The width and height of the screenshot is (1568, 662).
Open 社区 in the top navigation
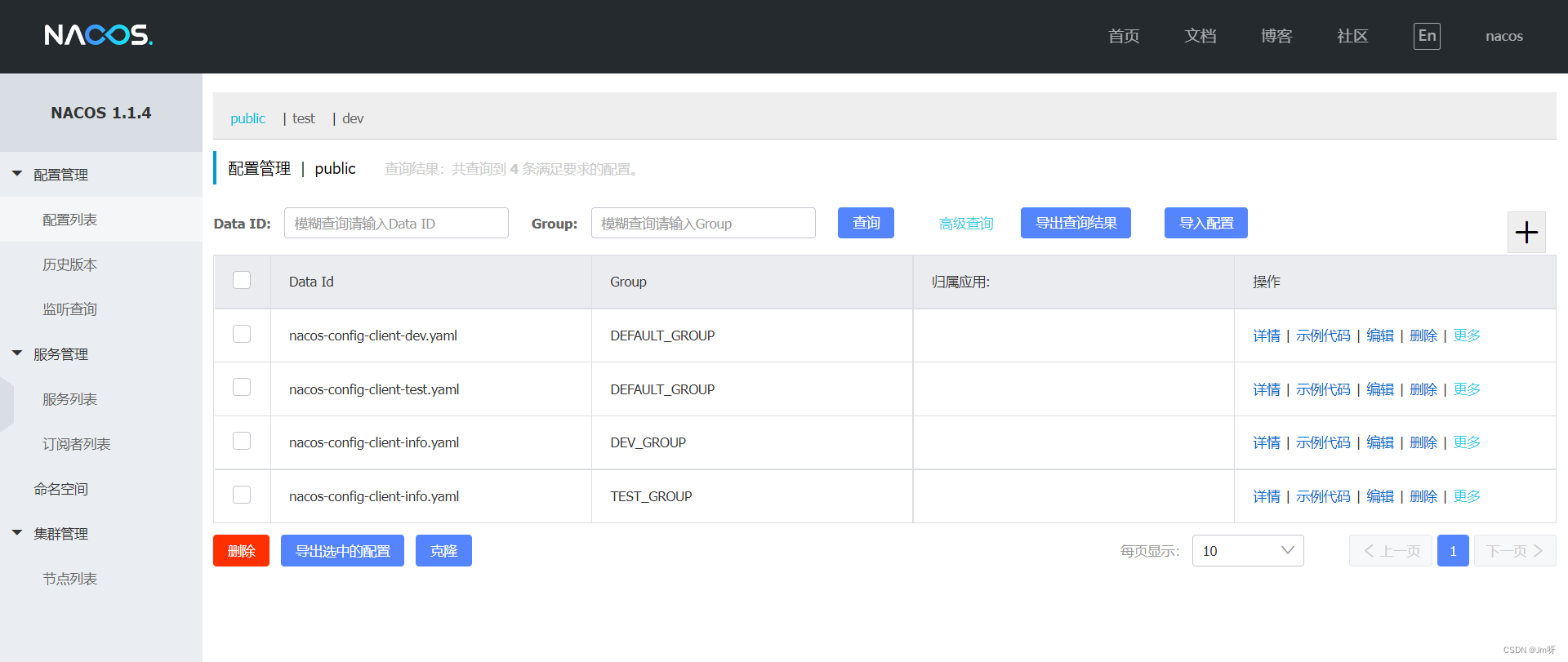click(1352, 36)
